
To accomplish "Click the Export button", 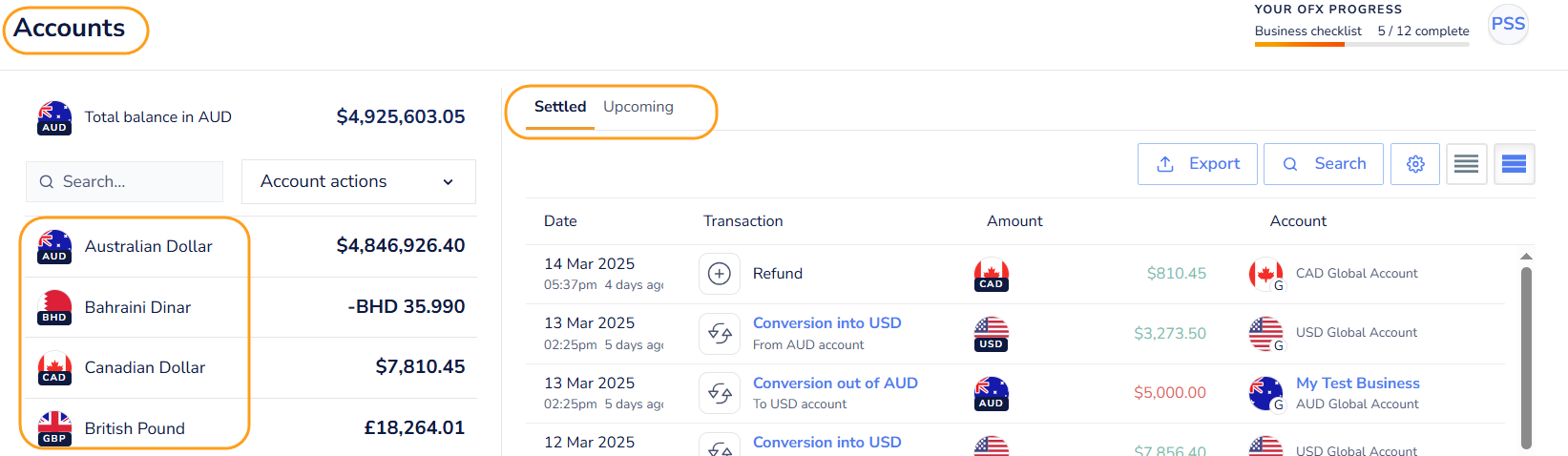I will point(1197,164).
